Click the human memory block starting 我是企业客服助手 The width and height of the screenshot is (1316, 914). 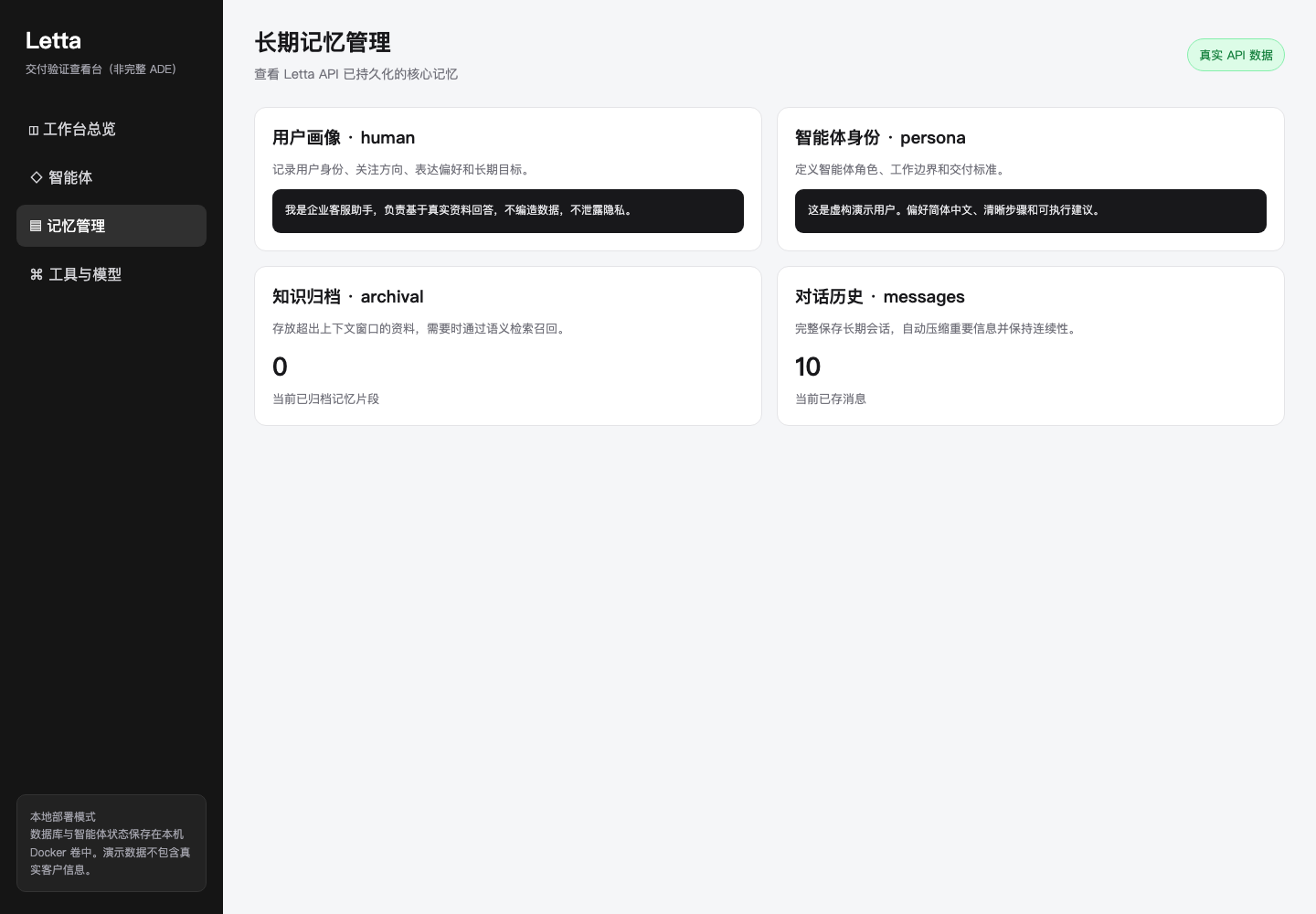tap(508, 211)
